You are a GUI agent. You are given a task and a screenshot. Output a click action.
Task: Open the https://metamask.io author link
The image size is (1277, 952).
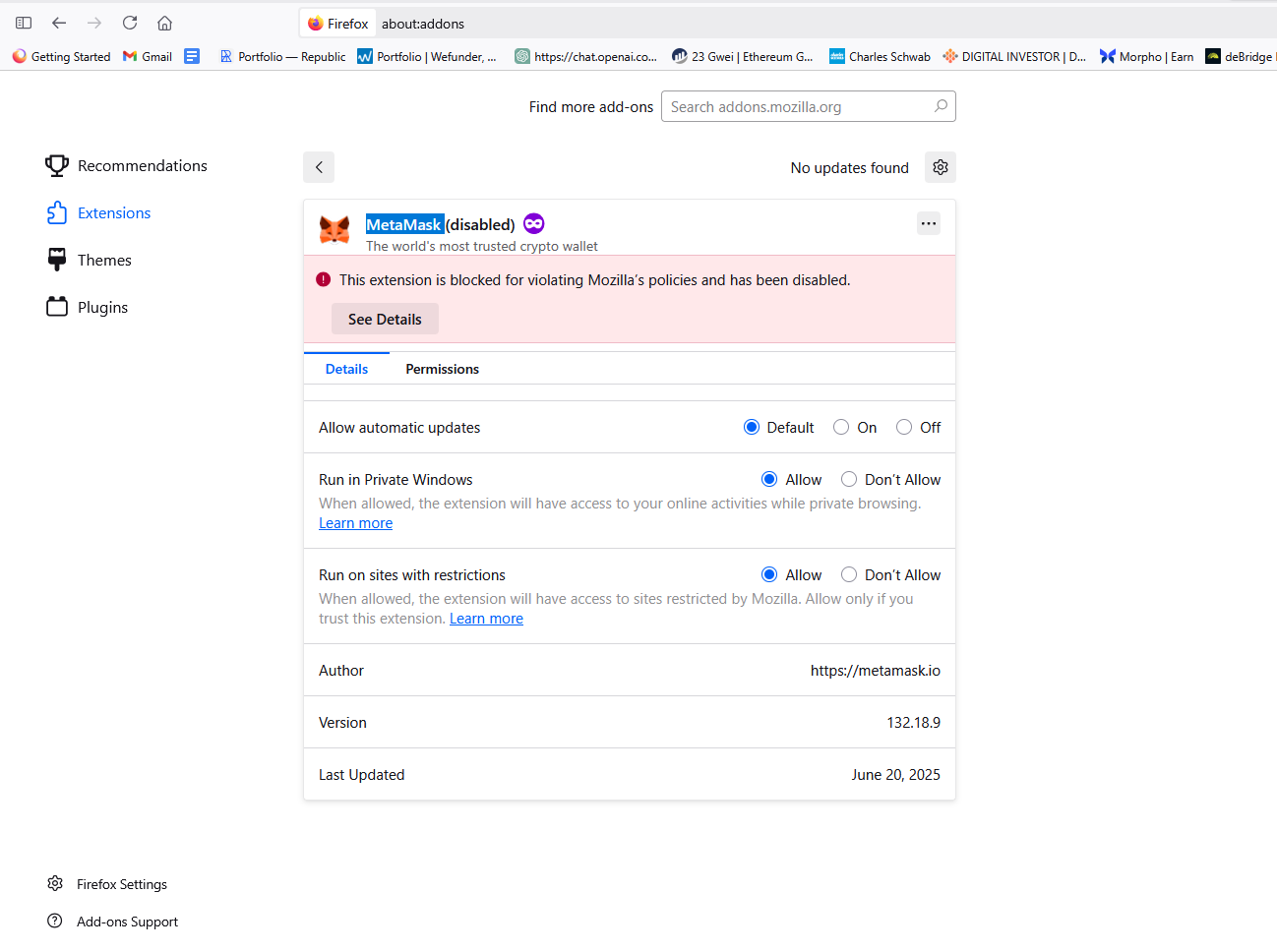(876, 670)
